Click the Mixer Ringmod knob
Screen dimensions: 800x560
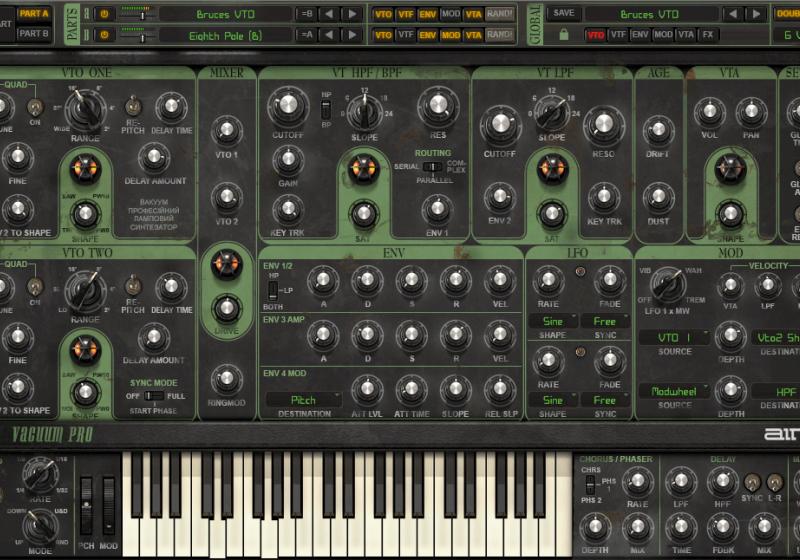[x=227, y=379]
